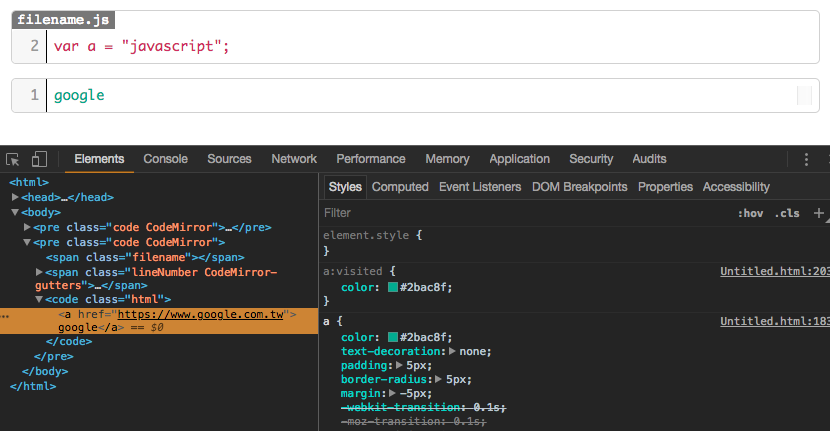830x431 pixels.
Task: Select the closing </code> tag row
Action: coord(69,342)
